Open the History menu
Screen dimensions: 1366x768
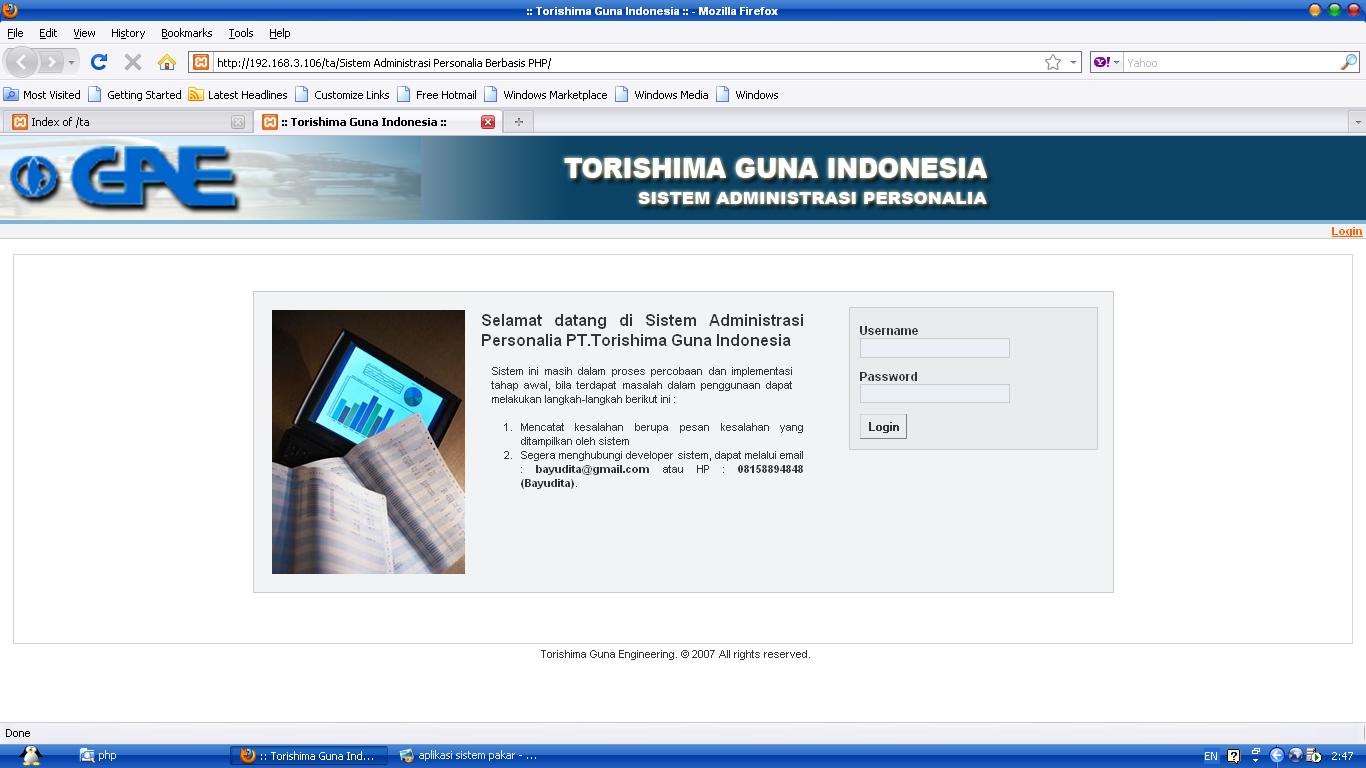[x=127, y=33]
